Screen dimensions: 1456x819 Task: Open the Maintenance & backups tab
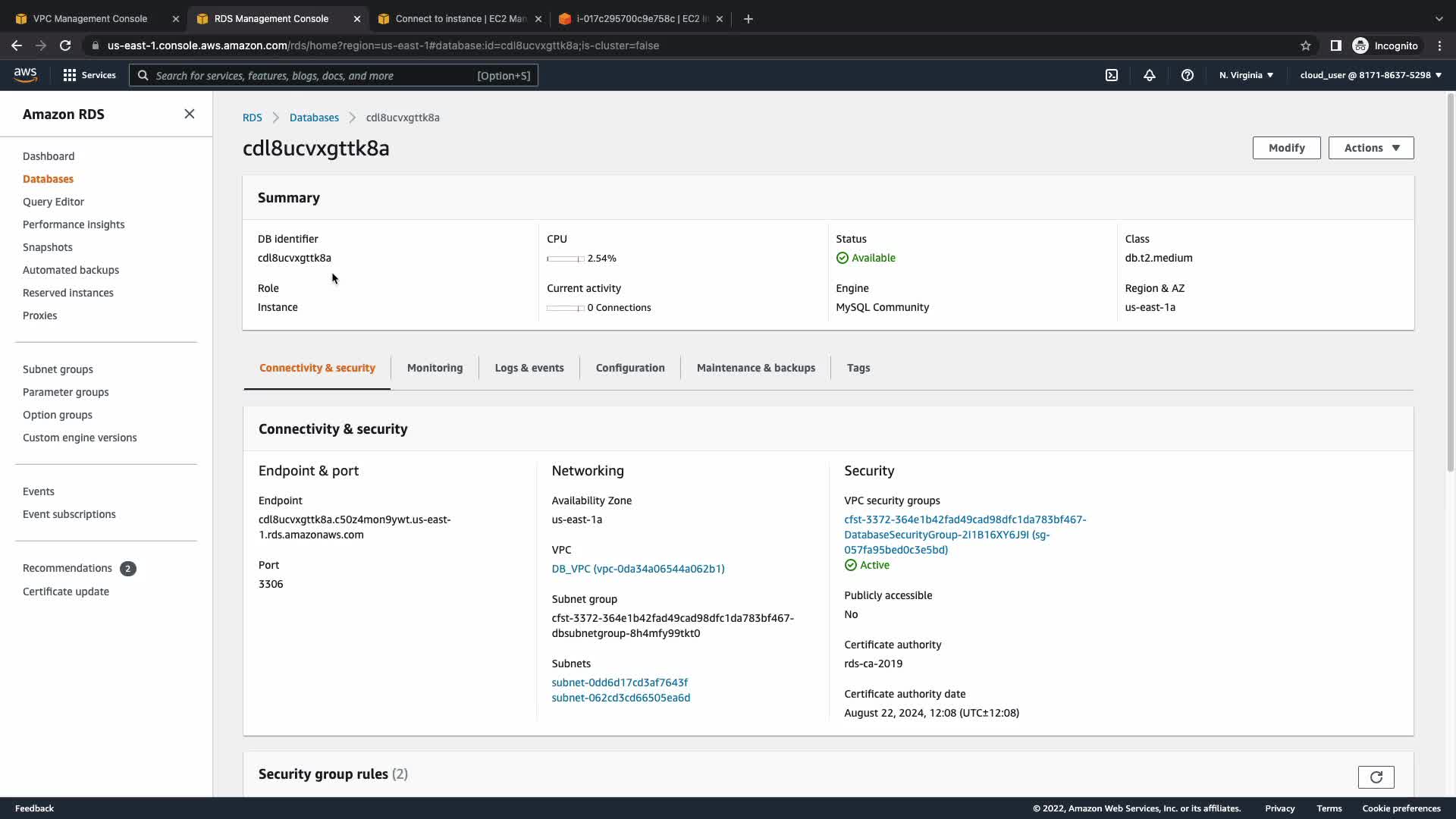tap(755, 368)
